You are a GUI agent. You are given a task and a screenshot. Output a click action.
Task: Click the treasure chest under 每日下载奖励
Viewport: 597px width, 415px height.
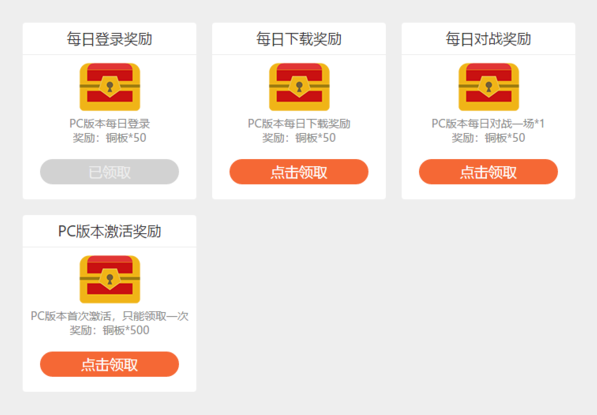click(x=299, y=87)
